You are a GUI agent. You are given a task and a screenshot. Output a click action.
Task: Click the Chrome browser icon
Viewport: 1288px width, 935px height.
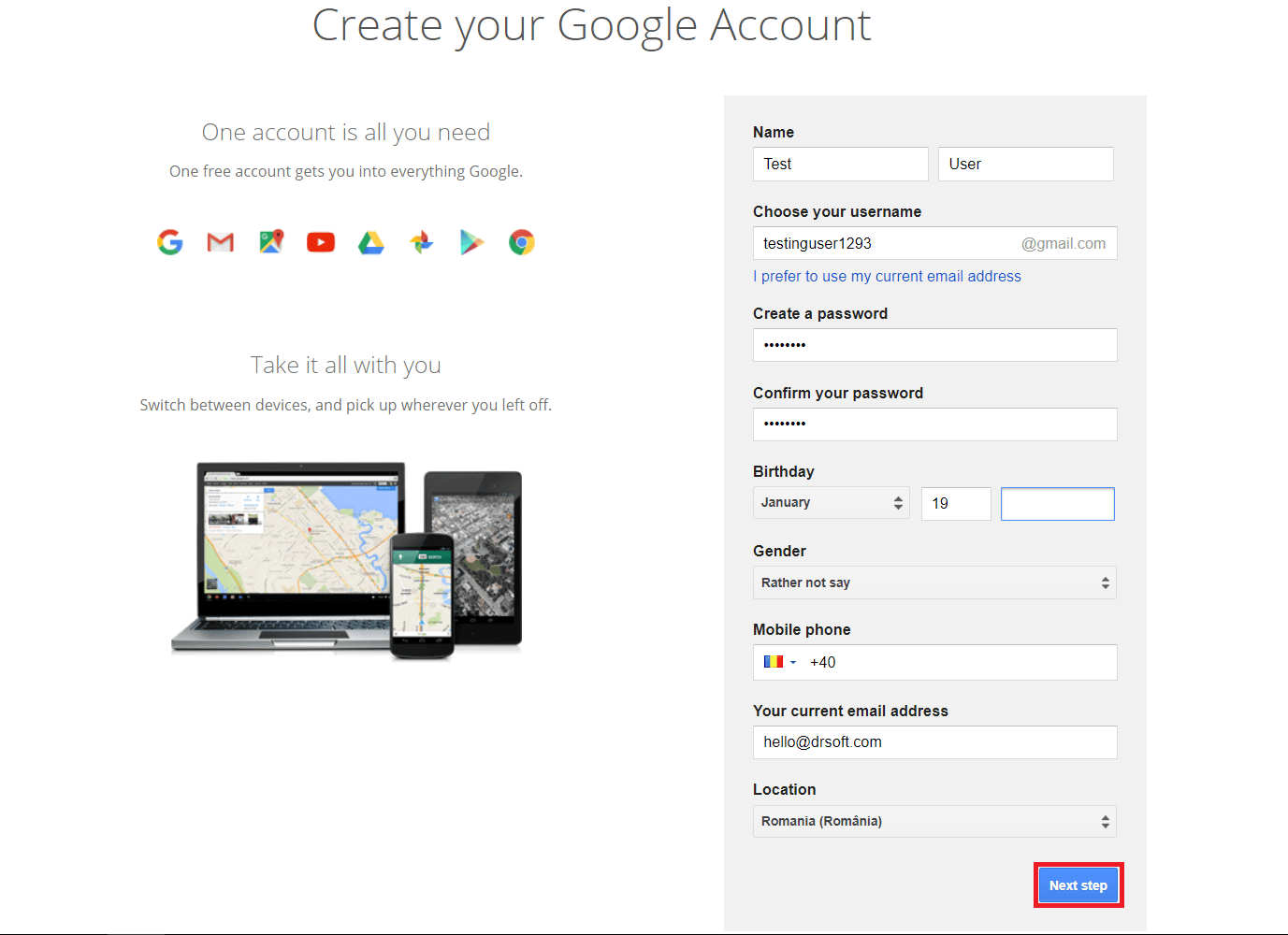tap(522, 242)
